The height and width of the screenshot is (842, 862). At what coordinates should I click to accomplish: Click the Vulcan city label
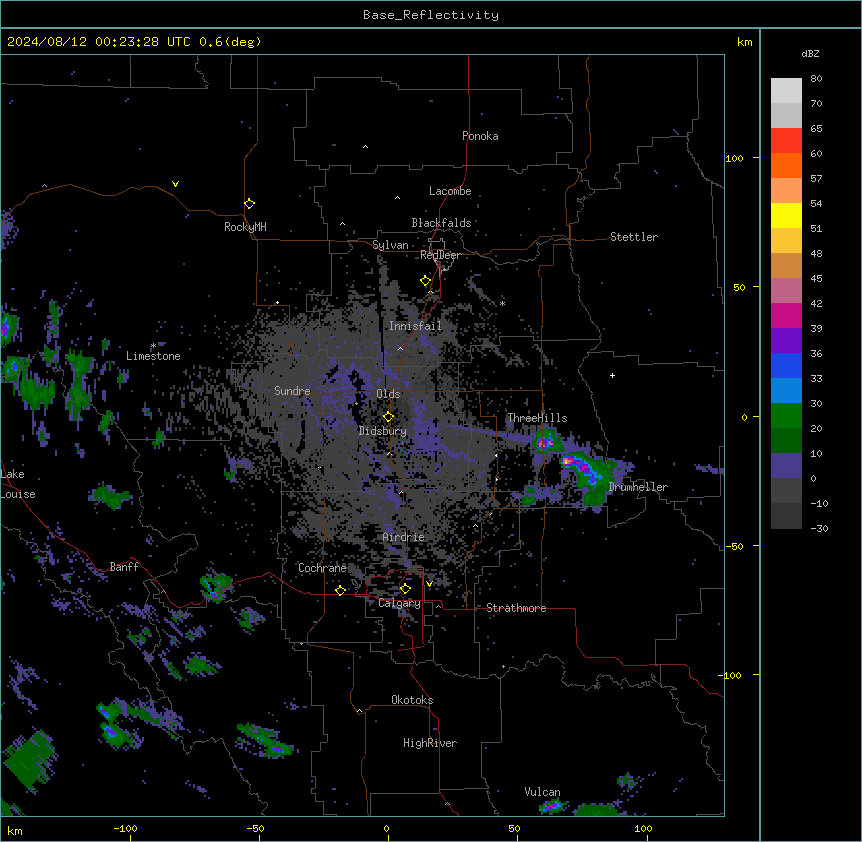click(542, 792)
